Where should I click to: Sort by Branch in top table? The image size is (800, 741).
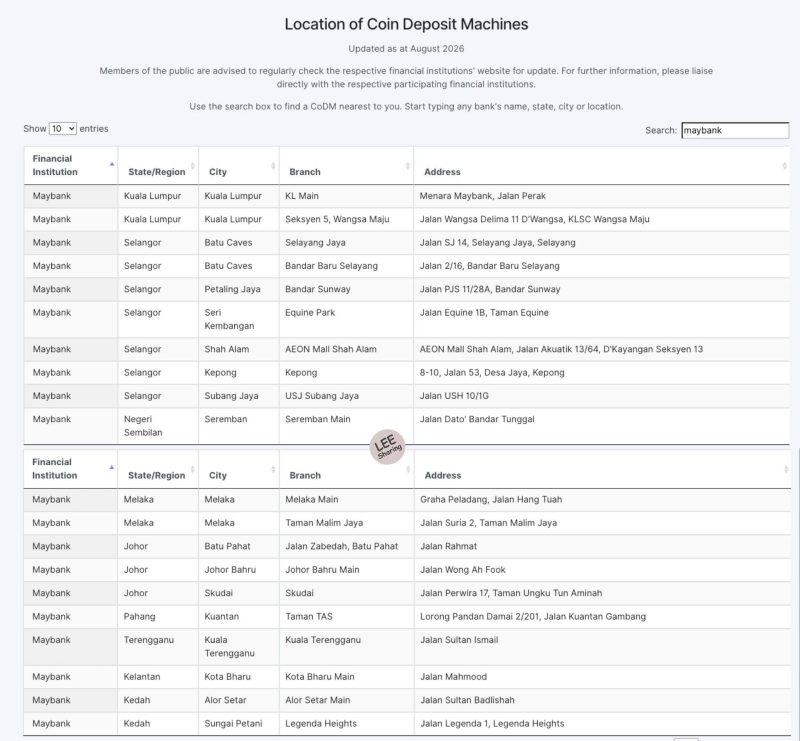(x=346, y=165)
